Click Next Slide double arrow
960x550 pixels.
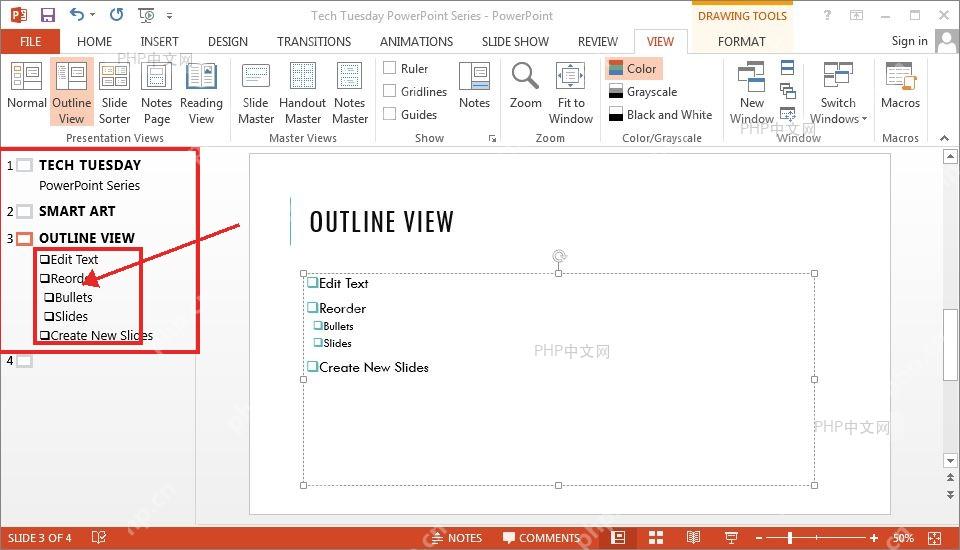(950, 494)
